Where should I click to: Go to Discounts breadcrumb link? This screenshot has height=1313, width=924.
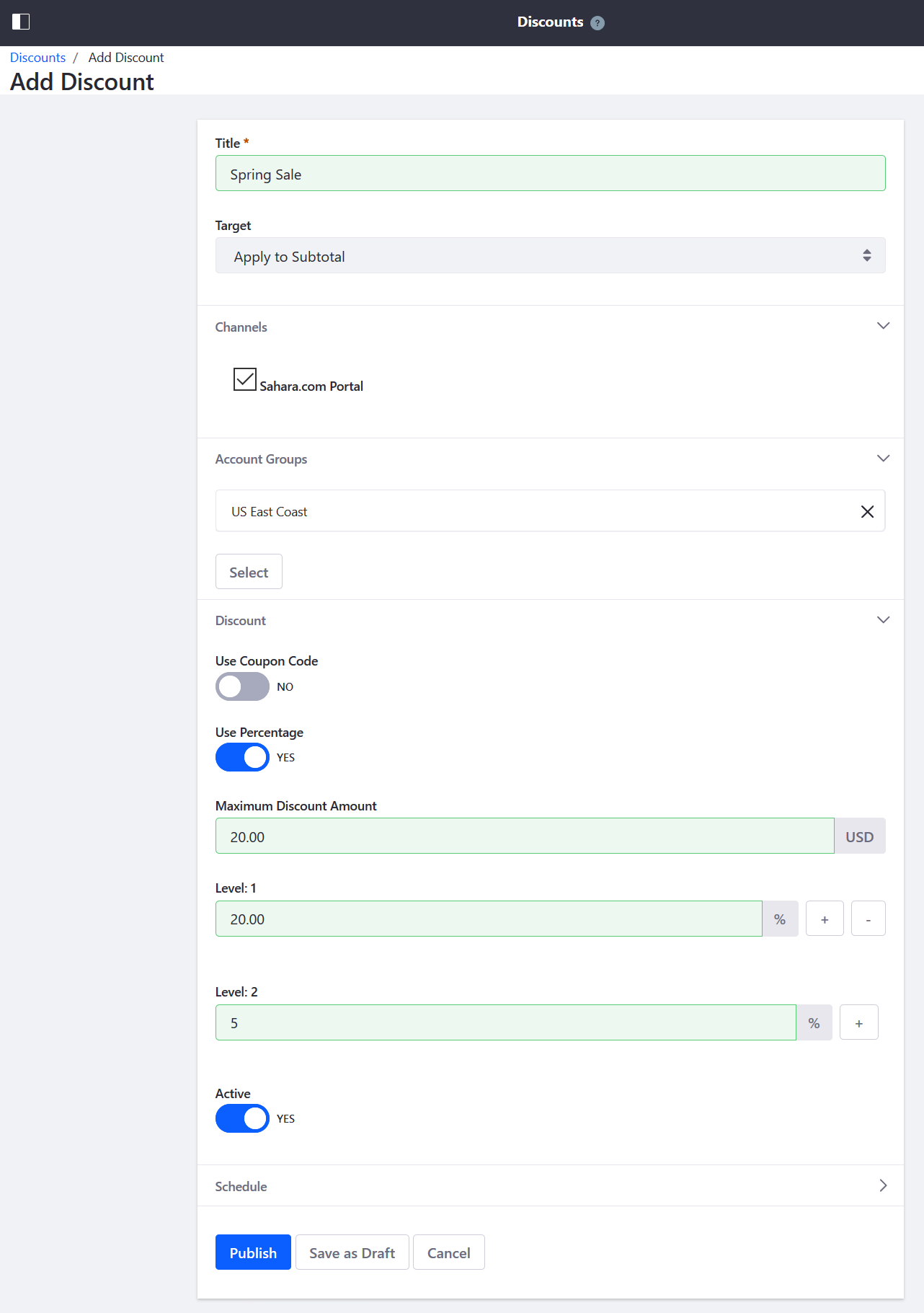tap(37, 58)
